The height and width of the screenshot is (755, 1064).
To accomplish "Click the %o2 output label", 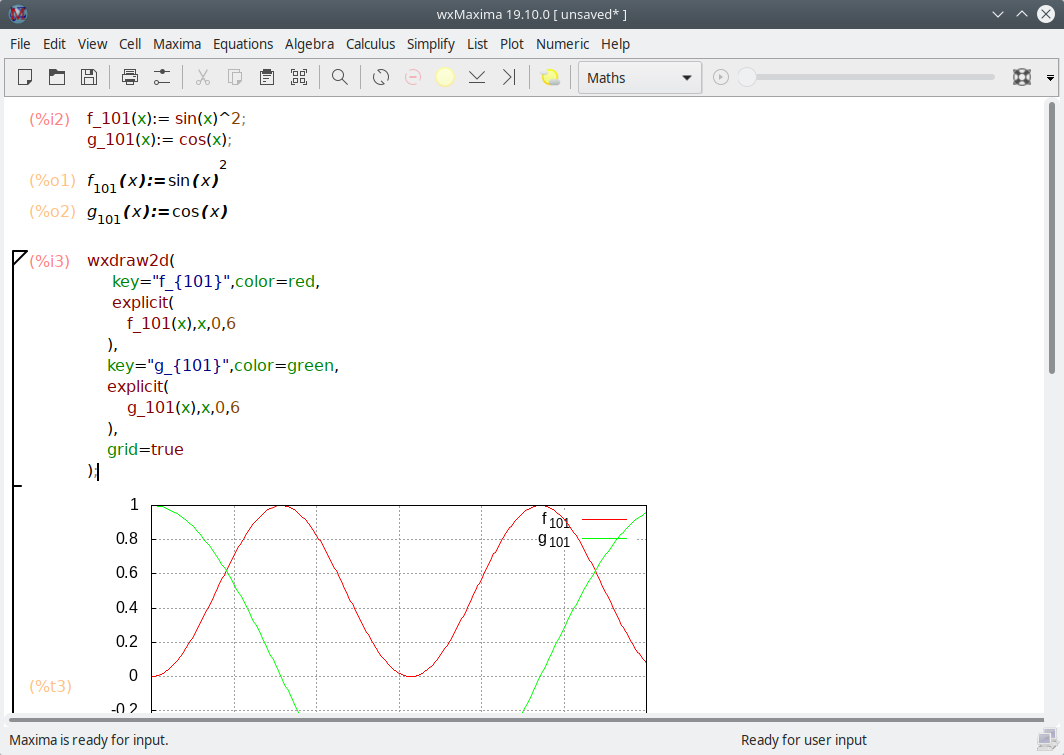I will (x=52, y=212).
